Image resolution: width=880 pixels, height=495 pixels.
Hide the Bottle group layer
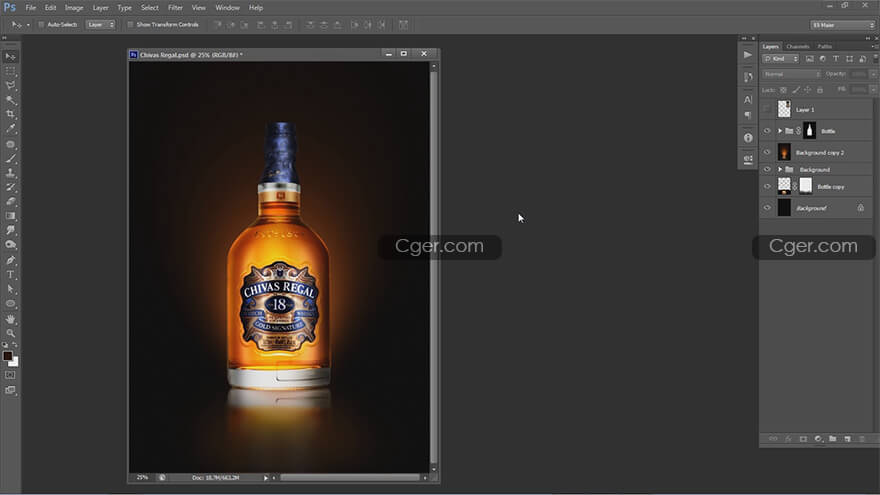tap(767, 131)
